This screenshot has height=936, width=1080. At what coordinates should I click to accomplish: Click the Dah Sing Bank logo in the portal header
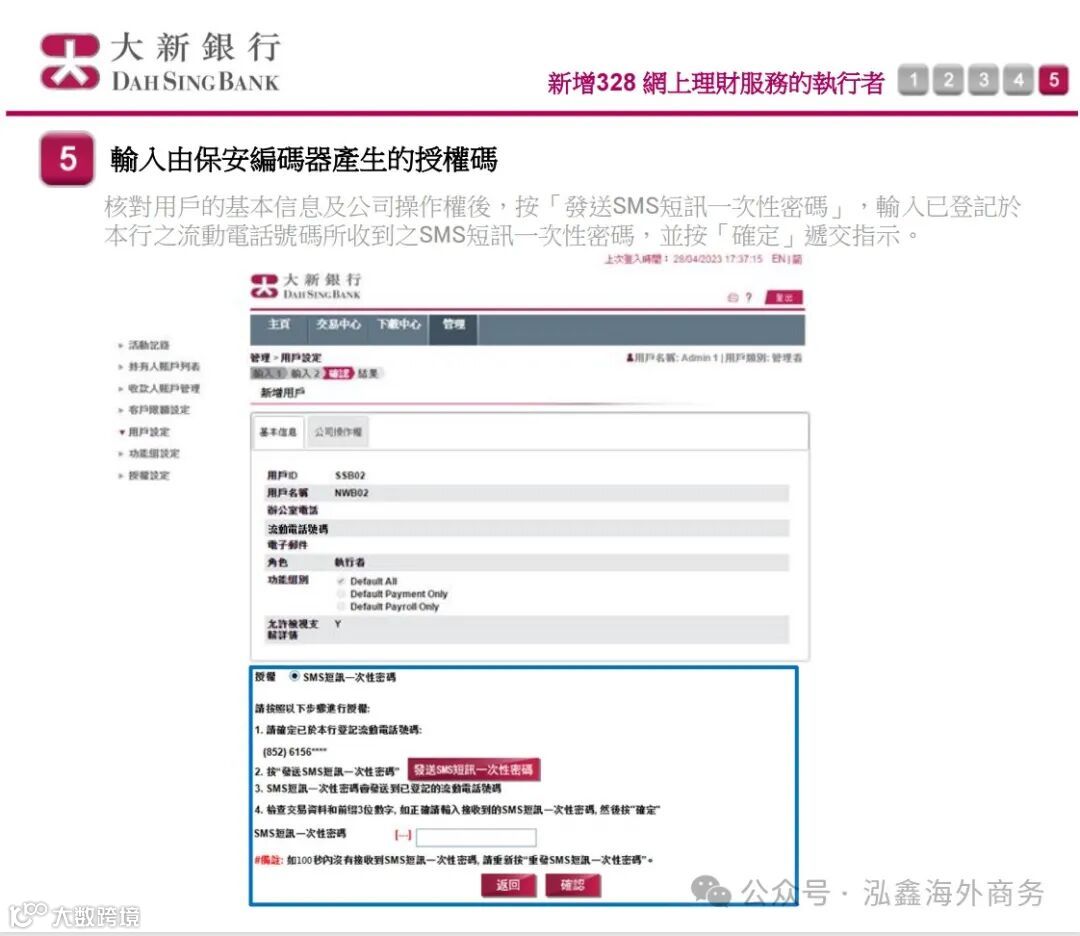[x=306, y=286]
